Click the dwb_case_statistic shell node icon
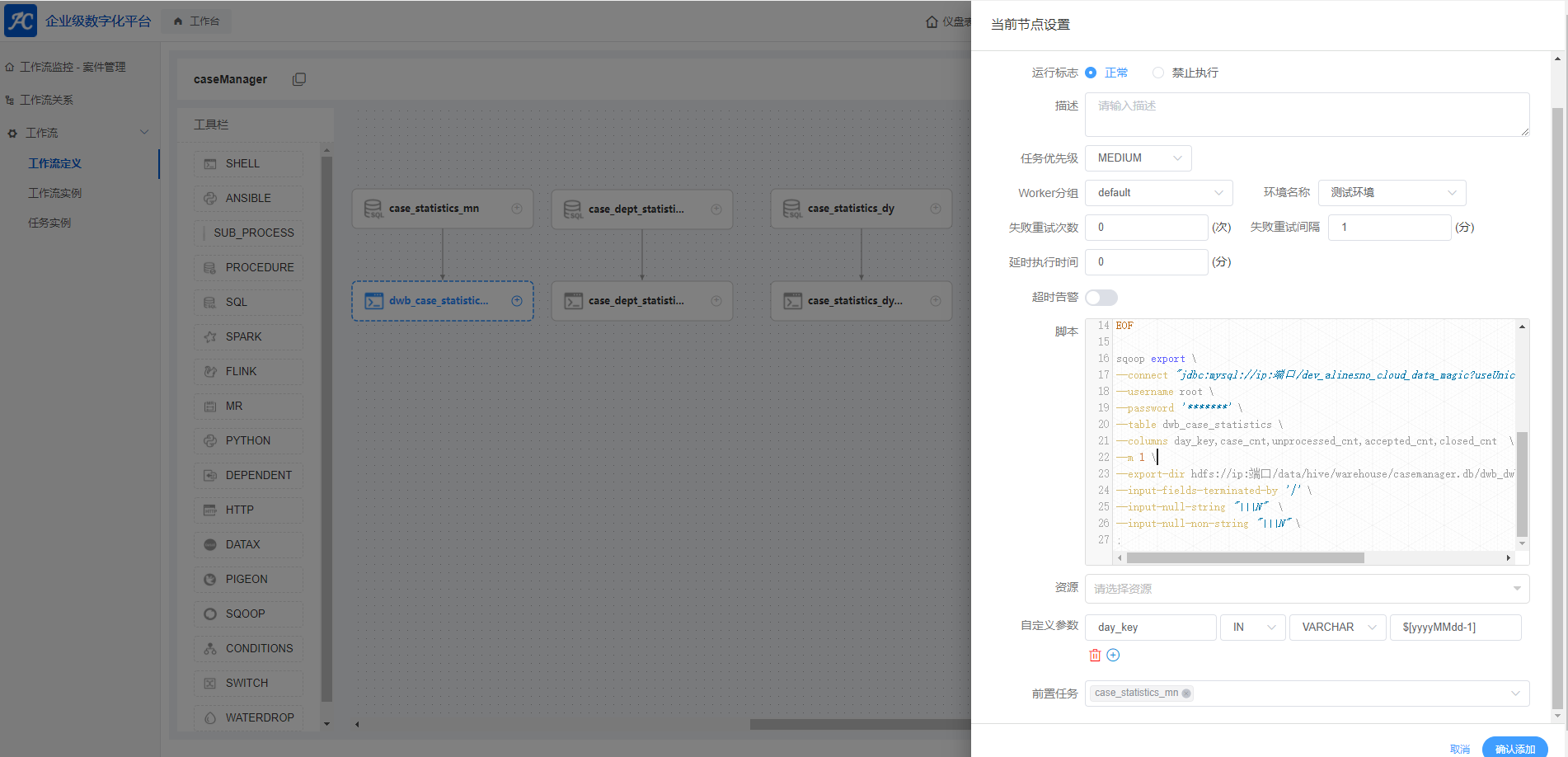Screen dimensions: 1568x757 click(374, 301)
